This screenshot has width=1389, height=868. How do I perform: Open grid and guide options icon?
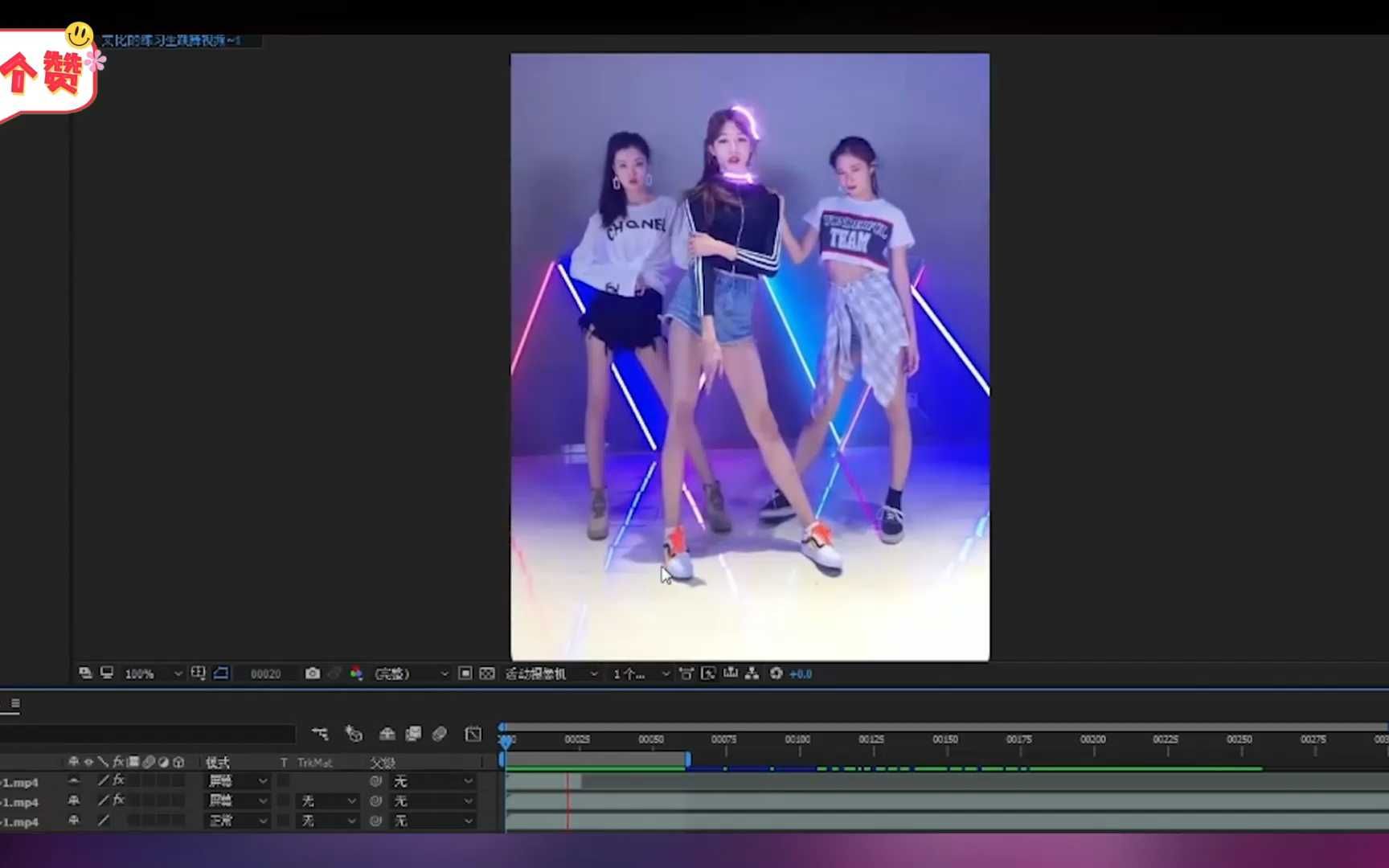click(x=199, y=674)
